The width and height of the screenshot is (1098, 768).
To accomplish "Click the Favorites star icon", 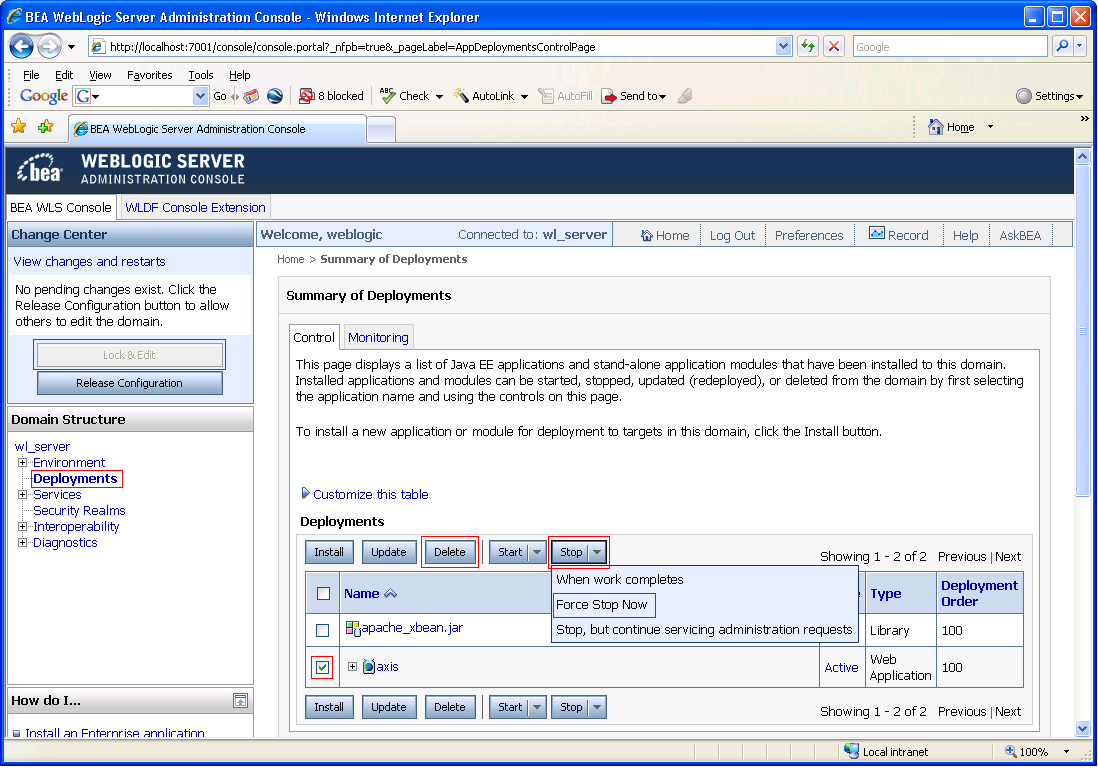I will 19,127.
